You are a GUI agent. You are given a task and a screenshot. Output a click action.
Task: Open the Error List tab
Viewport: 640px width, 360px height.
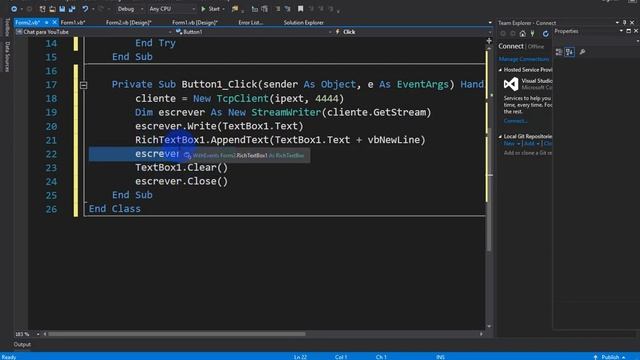click(251, 22)
